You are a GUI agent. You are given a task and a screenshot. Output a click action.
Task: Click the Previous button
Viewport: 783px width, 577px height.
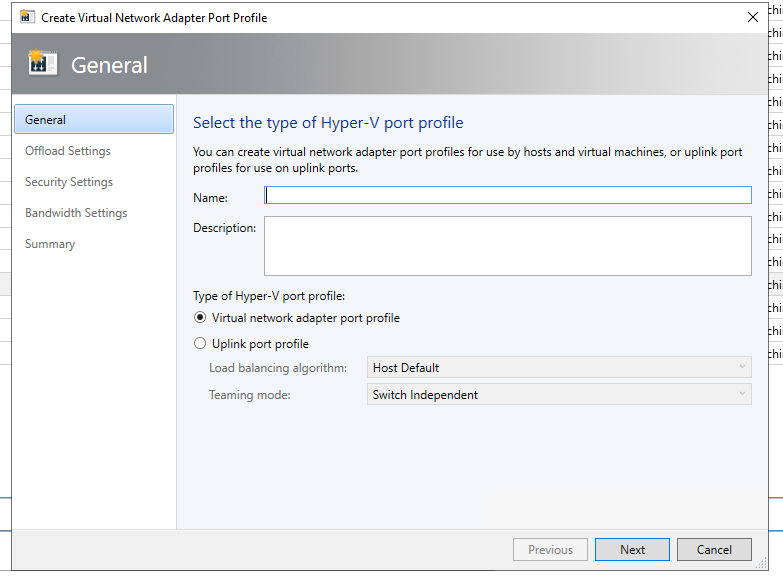pyautogui.click(x=550, y=550)
